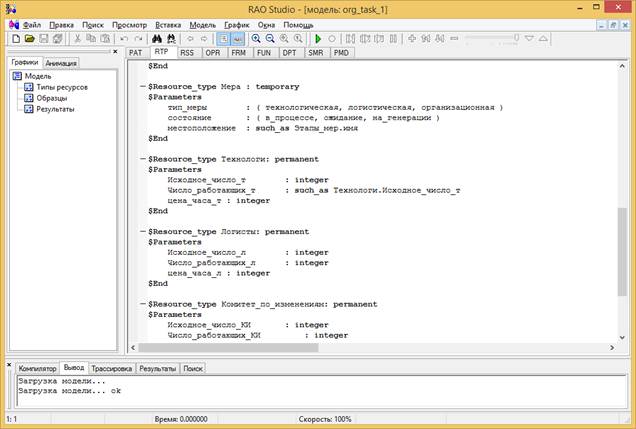Viewport: 636px width, 429px height.
Task: Switch to the OPR editor tab
Action: [x=213, y=53]
